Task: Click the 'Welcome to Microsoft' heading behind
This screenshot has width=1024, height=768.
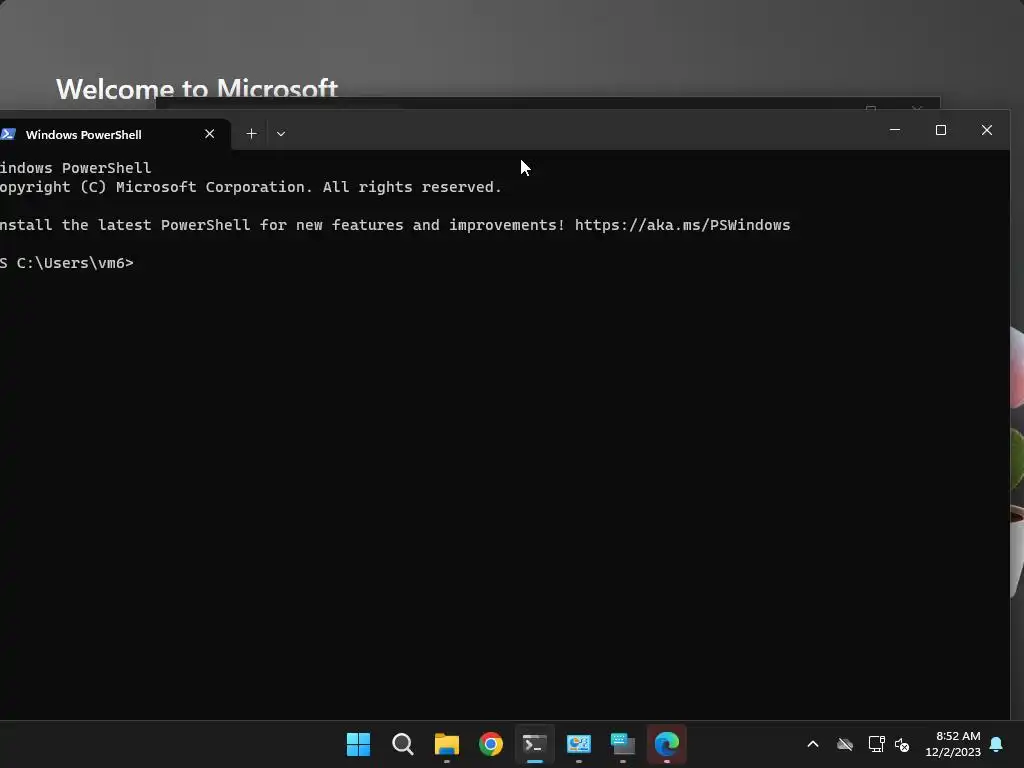Action: [197, 88]
